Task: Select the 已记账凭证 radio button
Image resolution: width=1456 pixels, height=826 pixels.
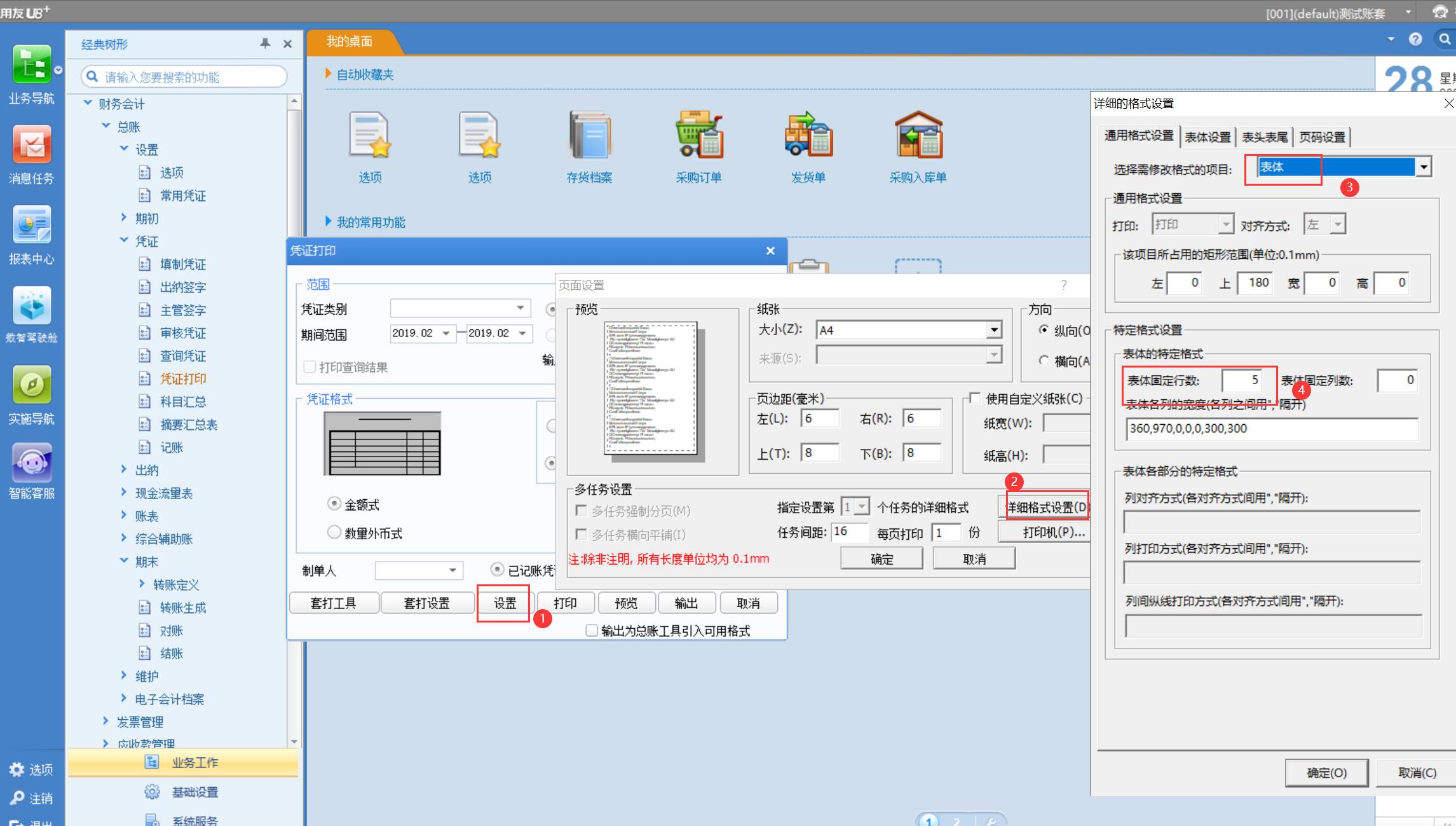Action: coord(498,569)
